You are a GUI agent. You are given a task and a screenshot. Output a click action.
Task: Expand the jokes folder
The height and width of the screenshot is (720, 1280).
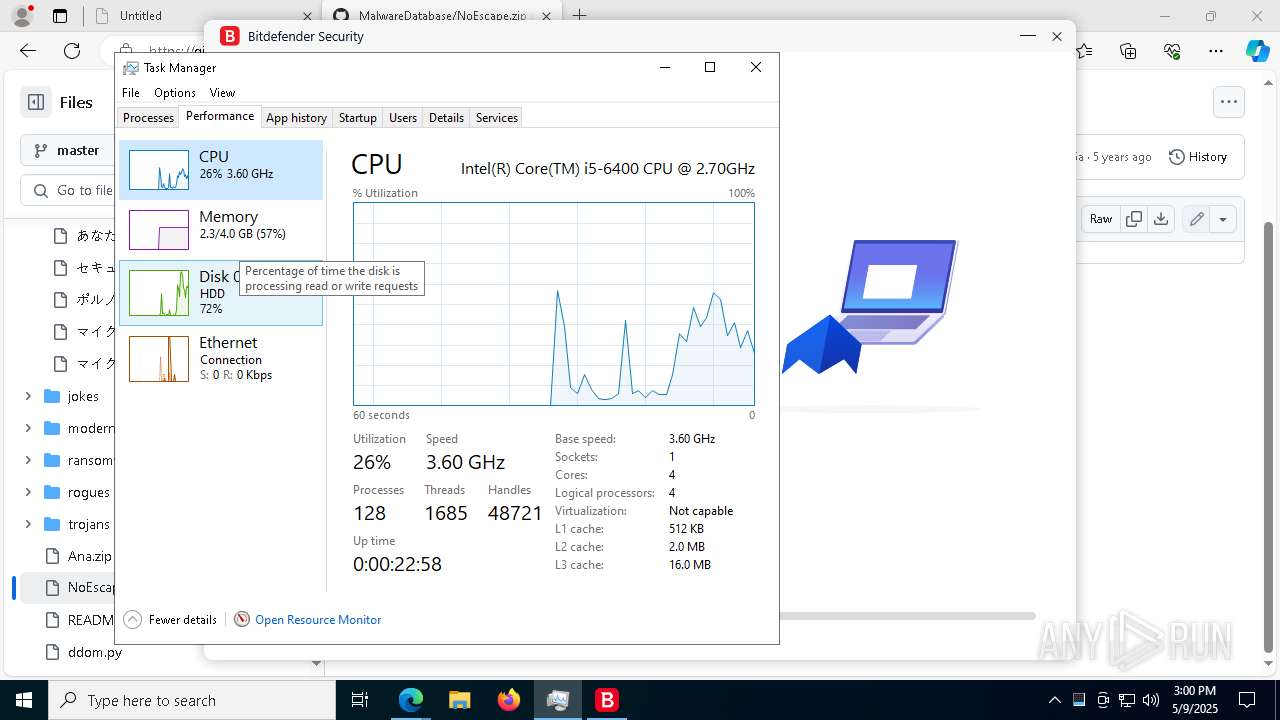coord(28,396)
